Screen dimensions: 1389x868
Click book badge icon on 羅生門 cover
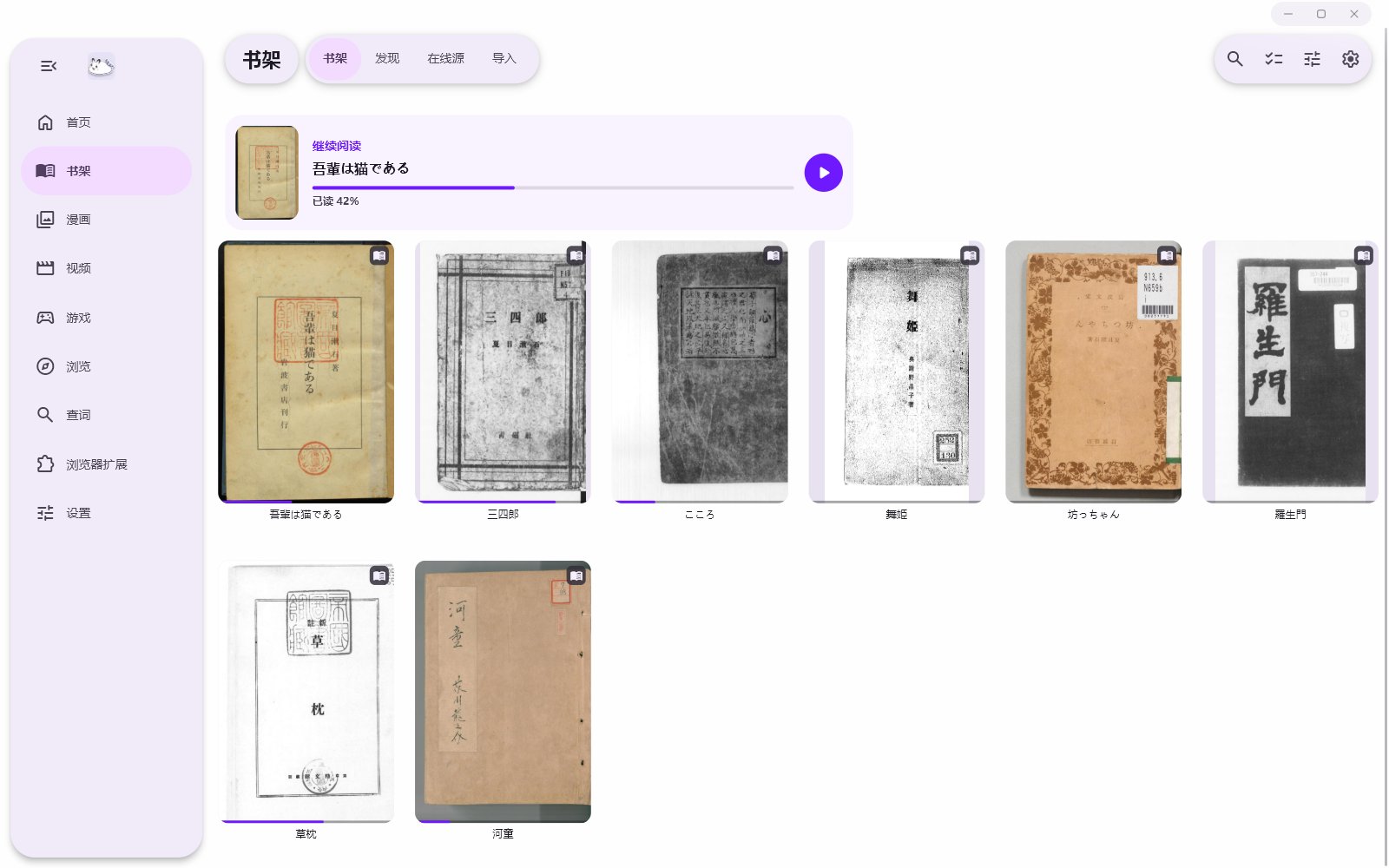pyautogui.click(x=1364, y=255)
